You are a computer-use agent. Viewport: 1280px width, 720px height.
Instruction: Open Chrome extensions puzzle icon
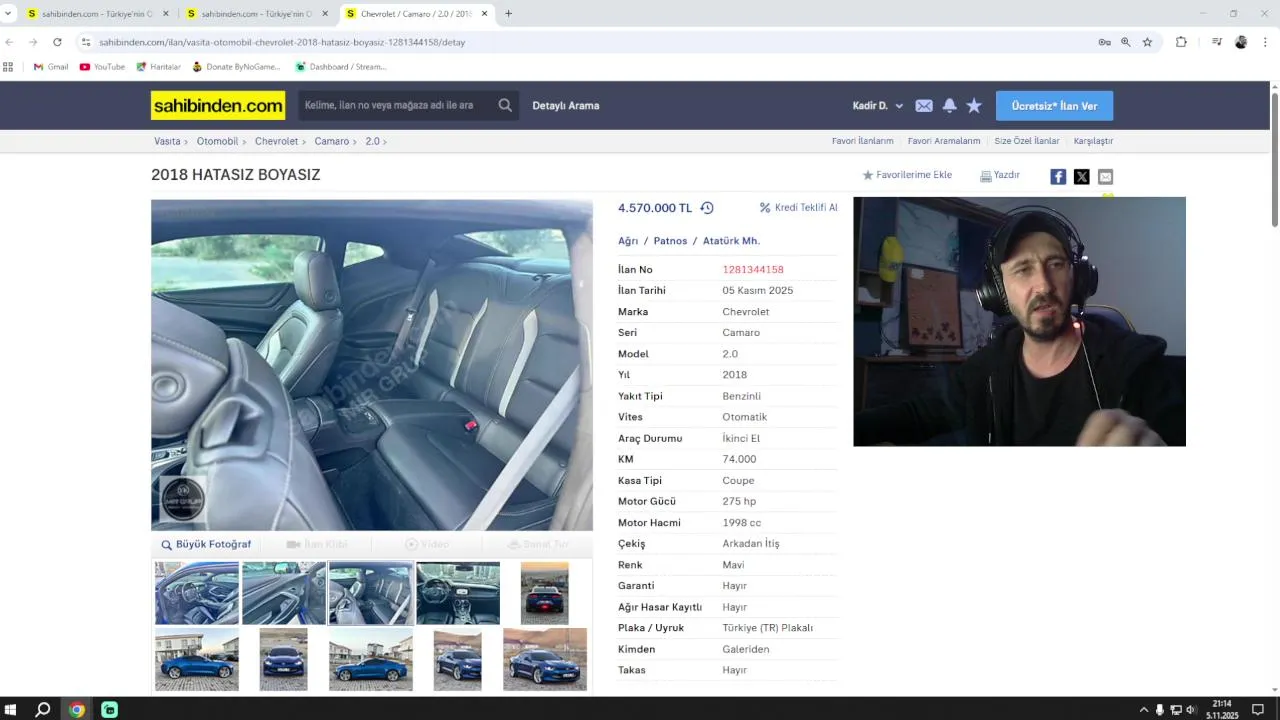[1181, 42]
